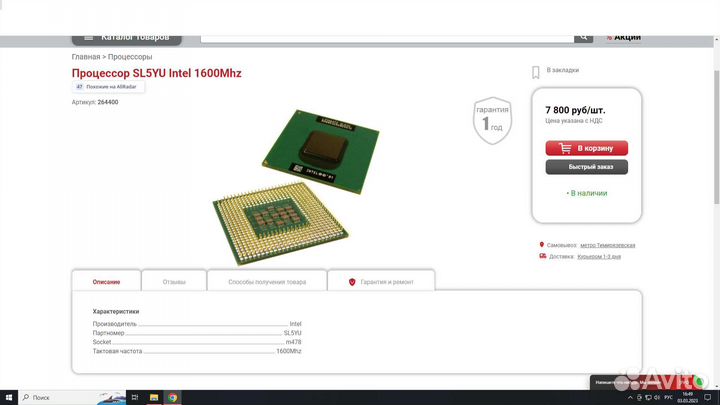720x405 pixels.
Task: Click the pickup location pin icon
Action: click(x=542, y=245)
